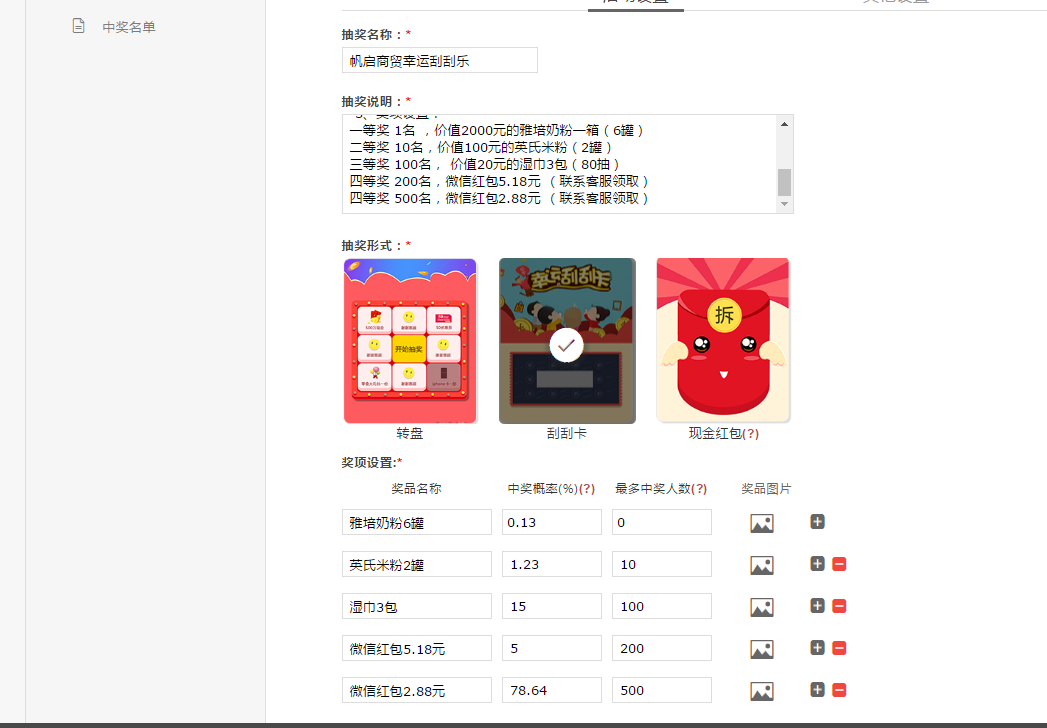The height and width of the screenshot is (728, 1047).
Task: Show help for 最多中奖人数
Action: click(x=699, y=489)
